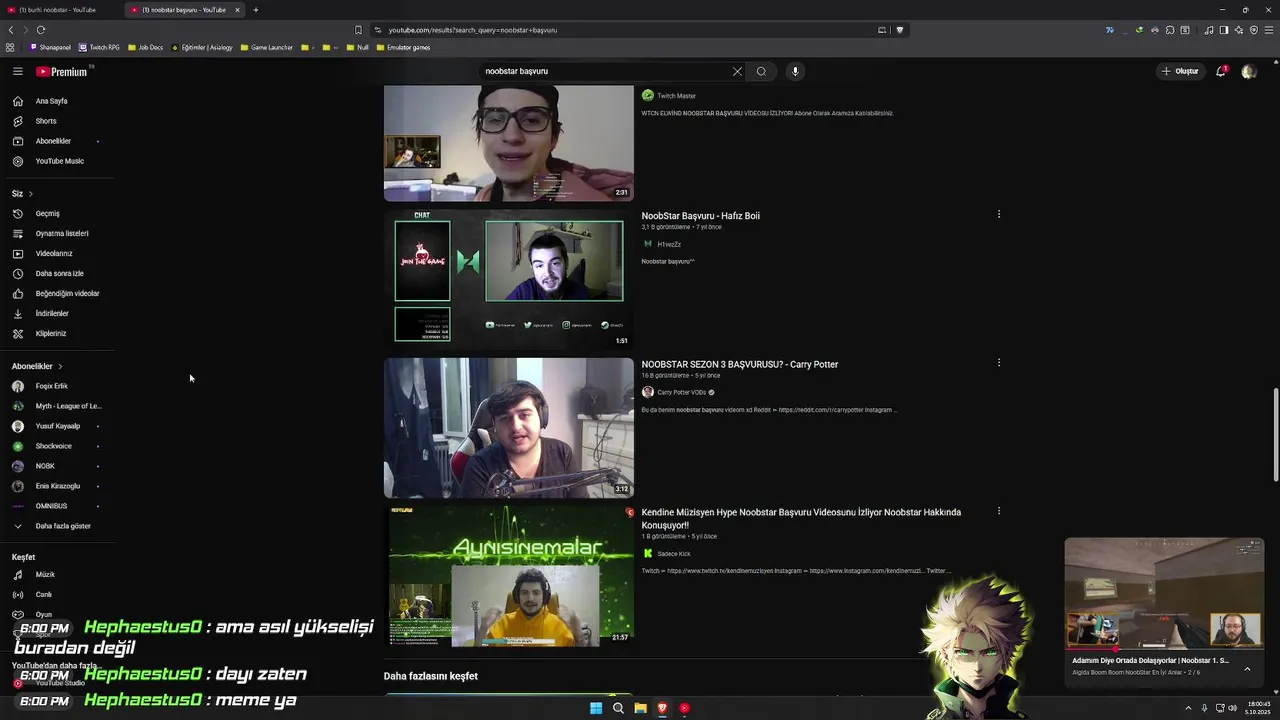Expand the Siz section chevron

pos(30,193)
